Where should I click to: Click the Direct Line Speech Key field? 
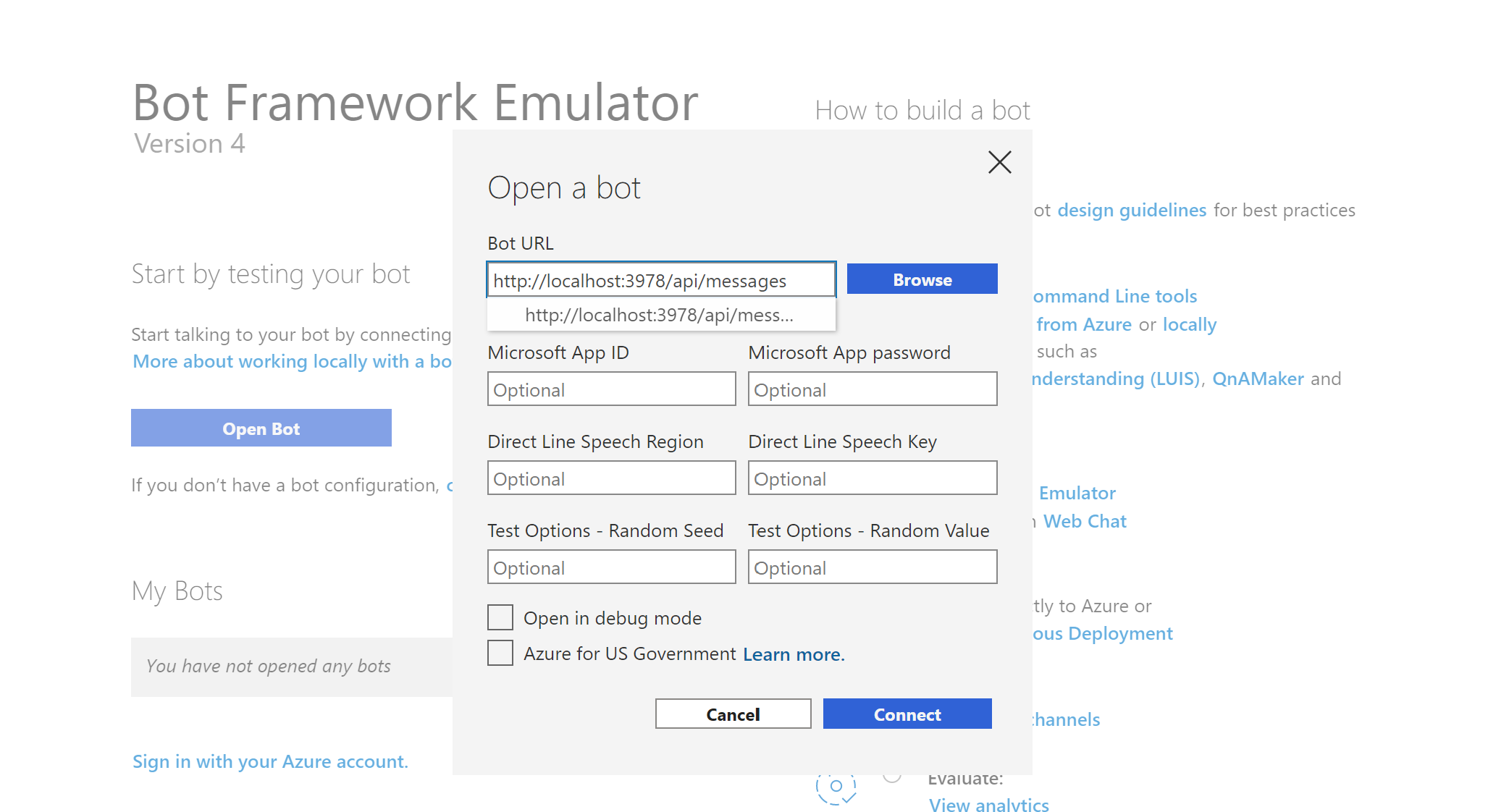tap(872, 478)
